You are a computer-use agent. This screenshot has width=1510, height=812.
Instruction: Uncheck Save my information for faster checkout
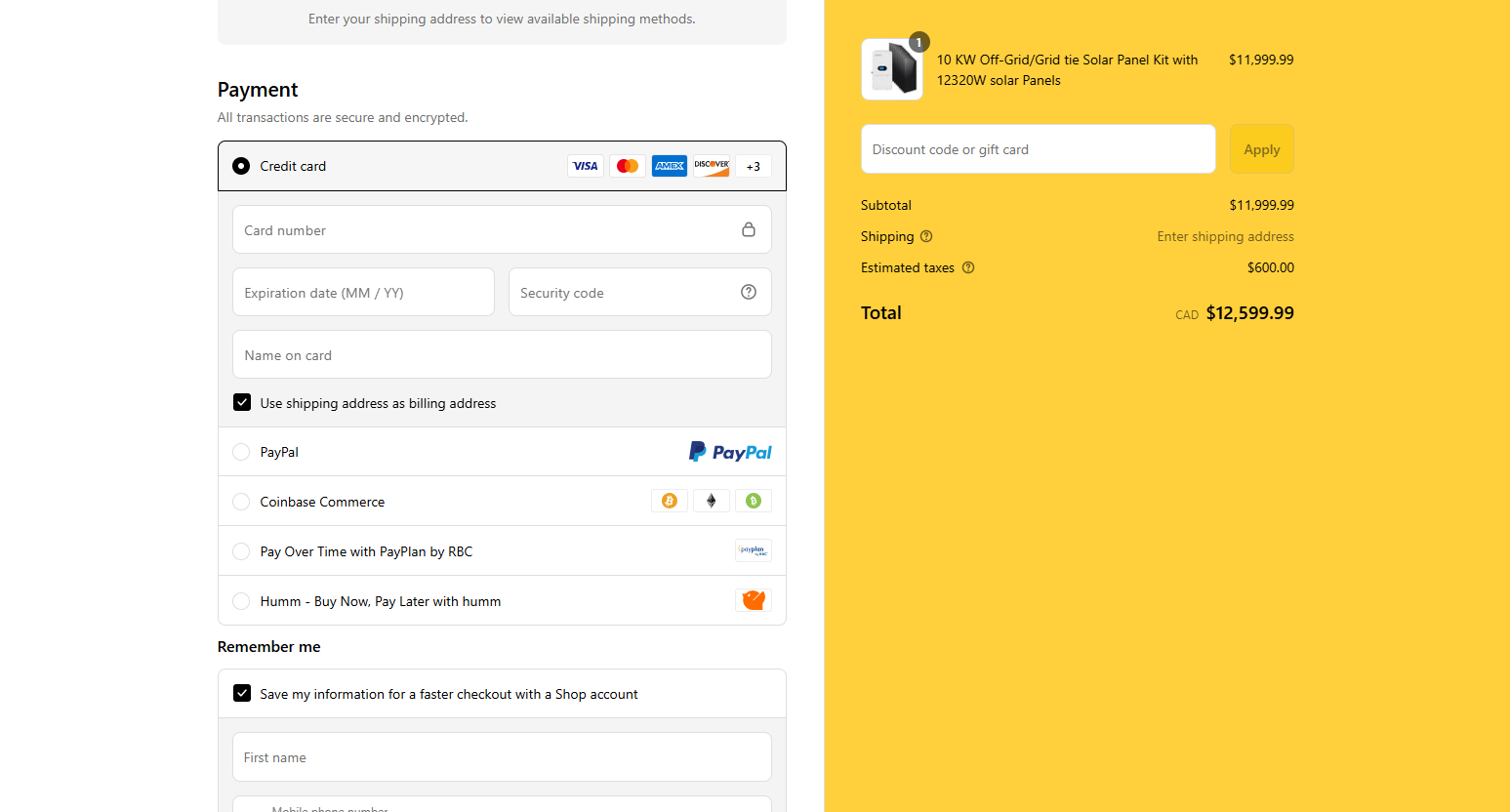pyautogui.click(x=242, y=693)
